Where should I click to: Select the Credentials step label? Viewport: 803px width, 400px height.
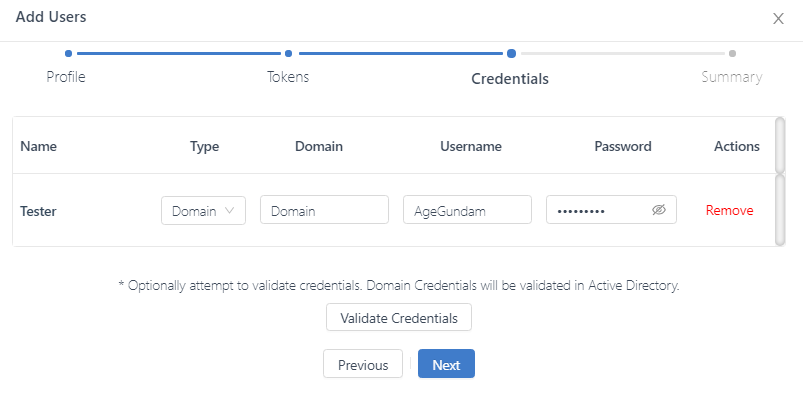[510, 78]
